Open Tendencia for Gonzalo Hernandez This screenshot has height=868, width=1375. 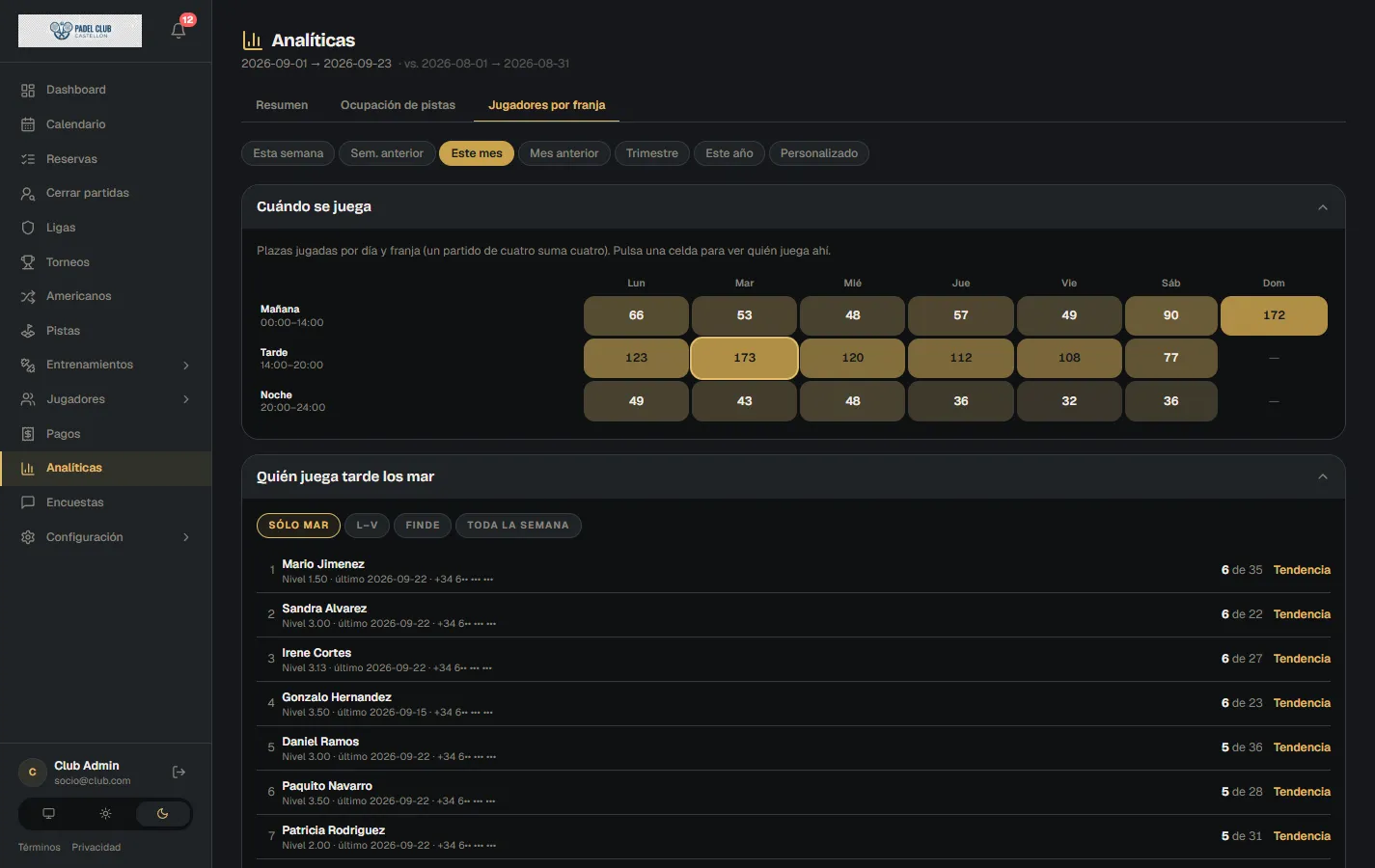click(x=1302, y=703)
